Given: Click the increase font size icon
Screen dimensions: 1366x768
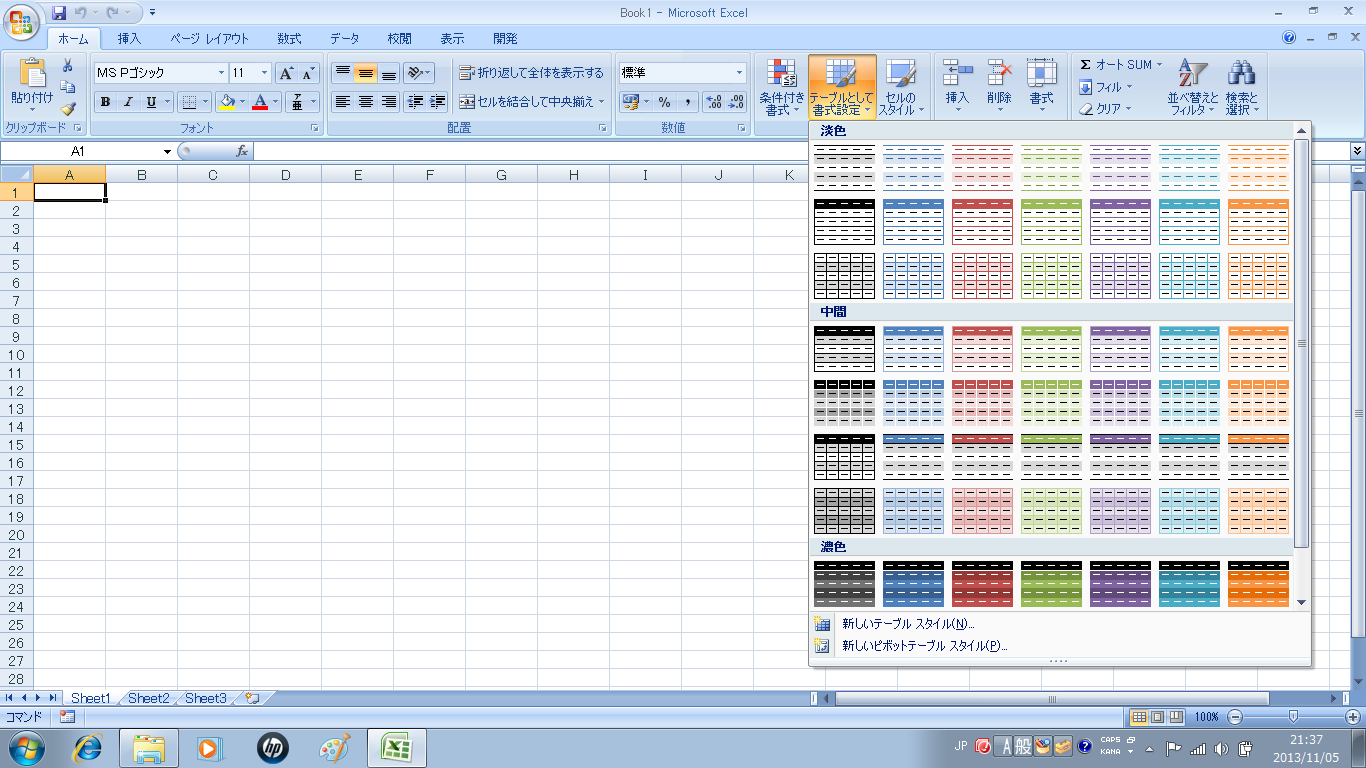Looking at the screenshot, I should [x=286, y=73].
